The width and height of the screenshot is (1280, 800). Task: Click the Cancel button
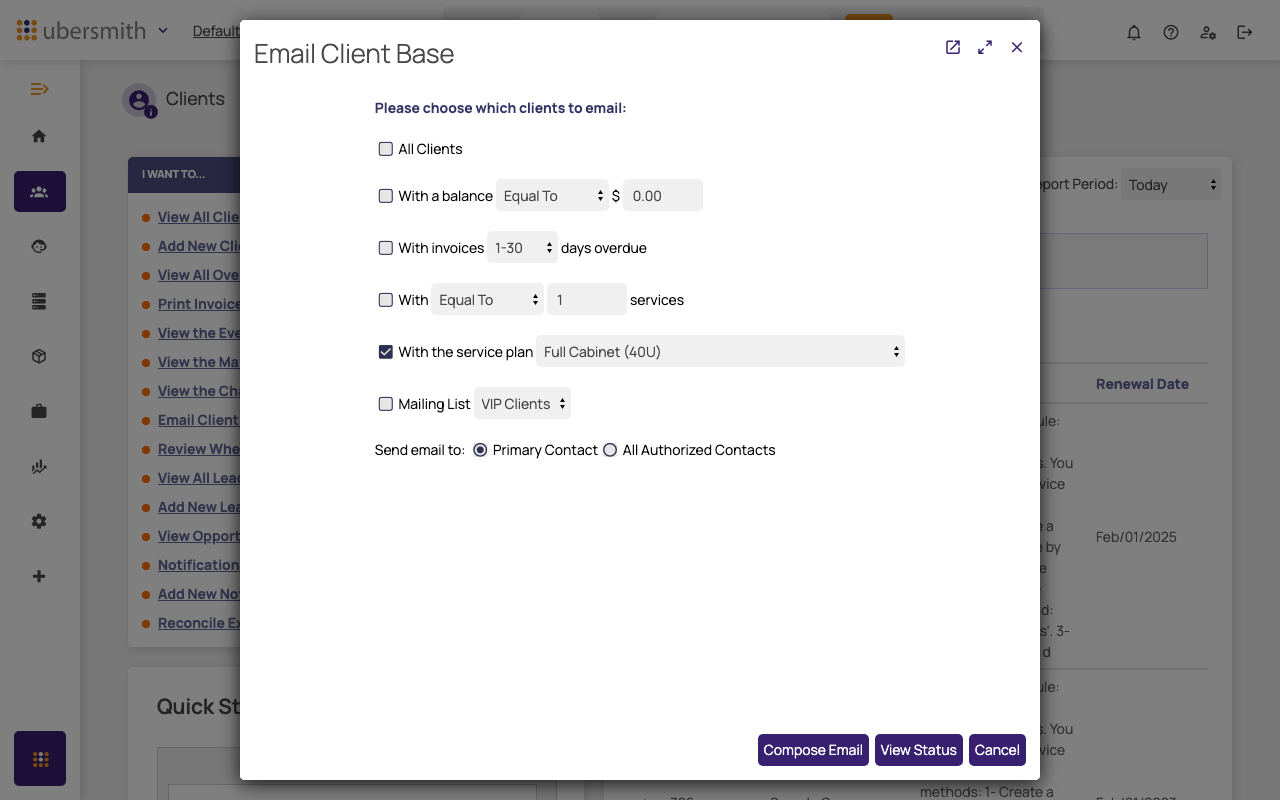pos(997,750)
